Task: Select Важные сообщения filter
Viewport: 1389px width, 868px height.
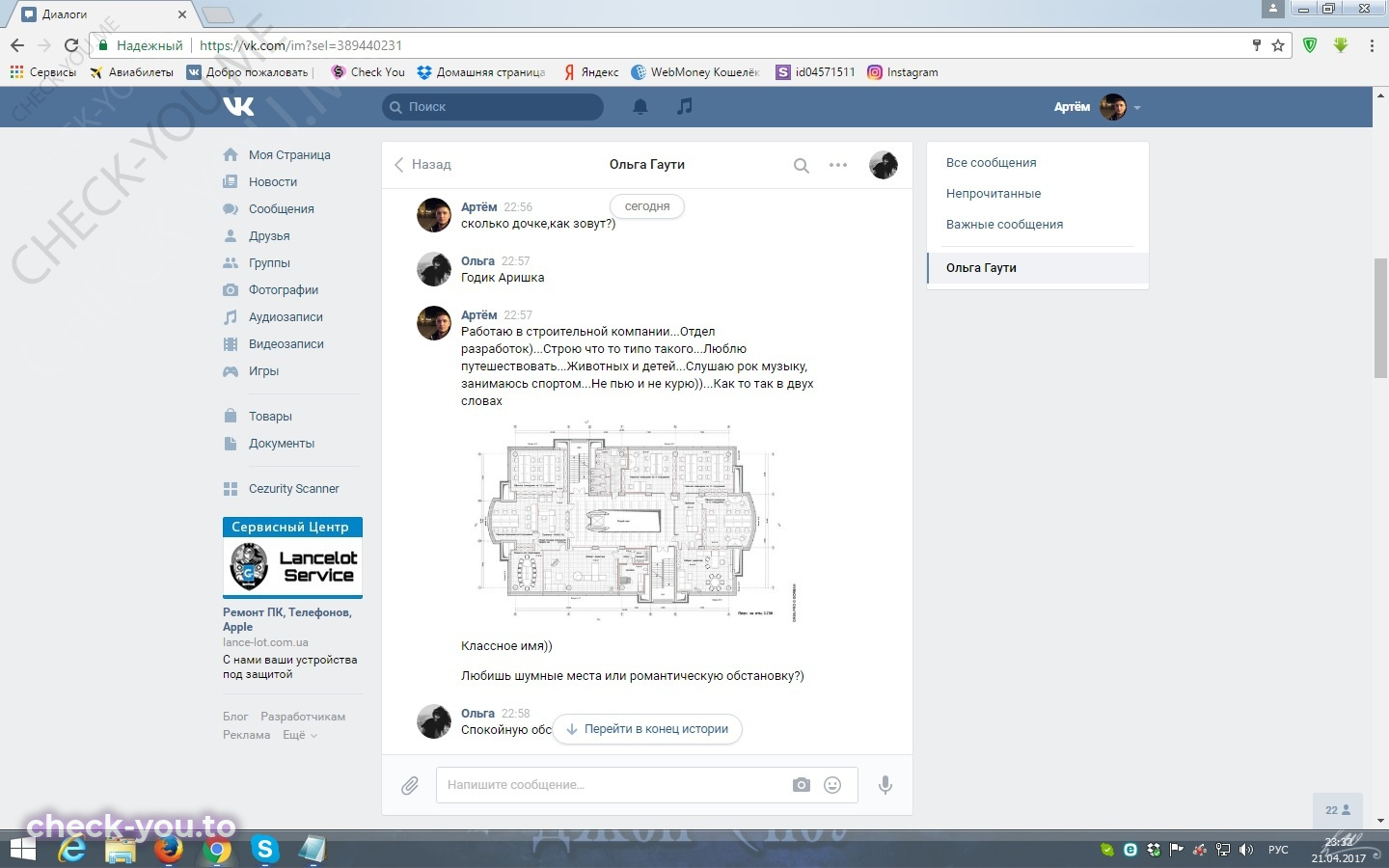Action: click(x=1004, y=225)
